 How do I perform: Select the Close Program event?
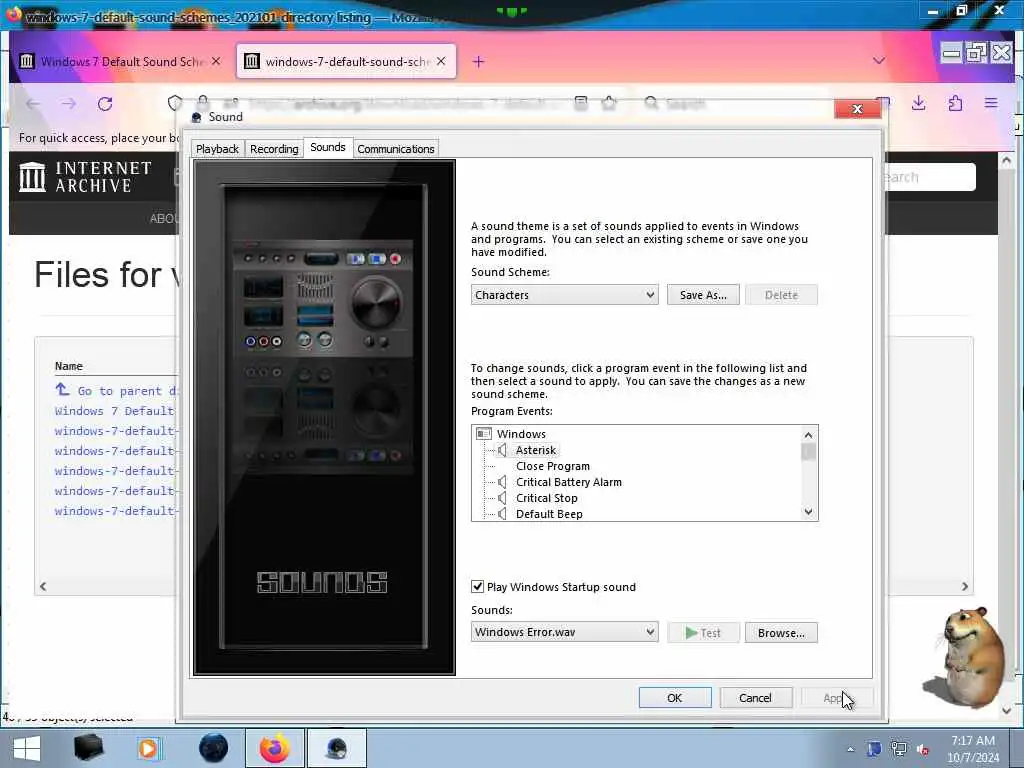click(553, 466)
